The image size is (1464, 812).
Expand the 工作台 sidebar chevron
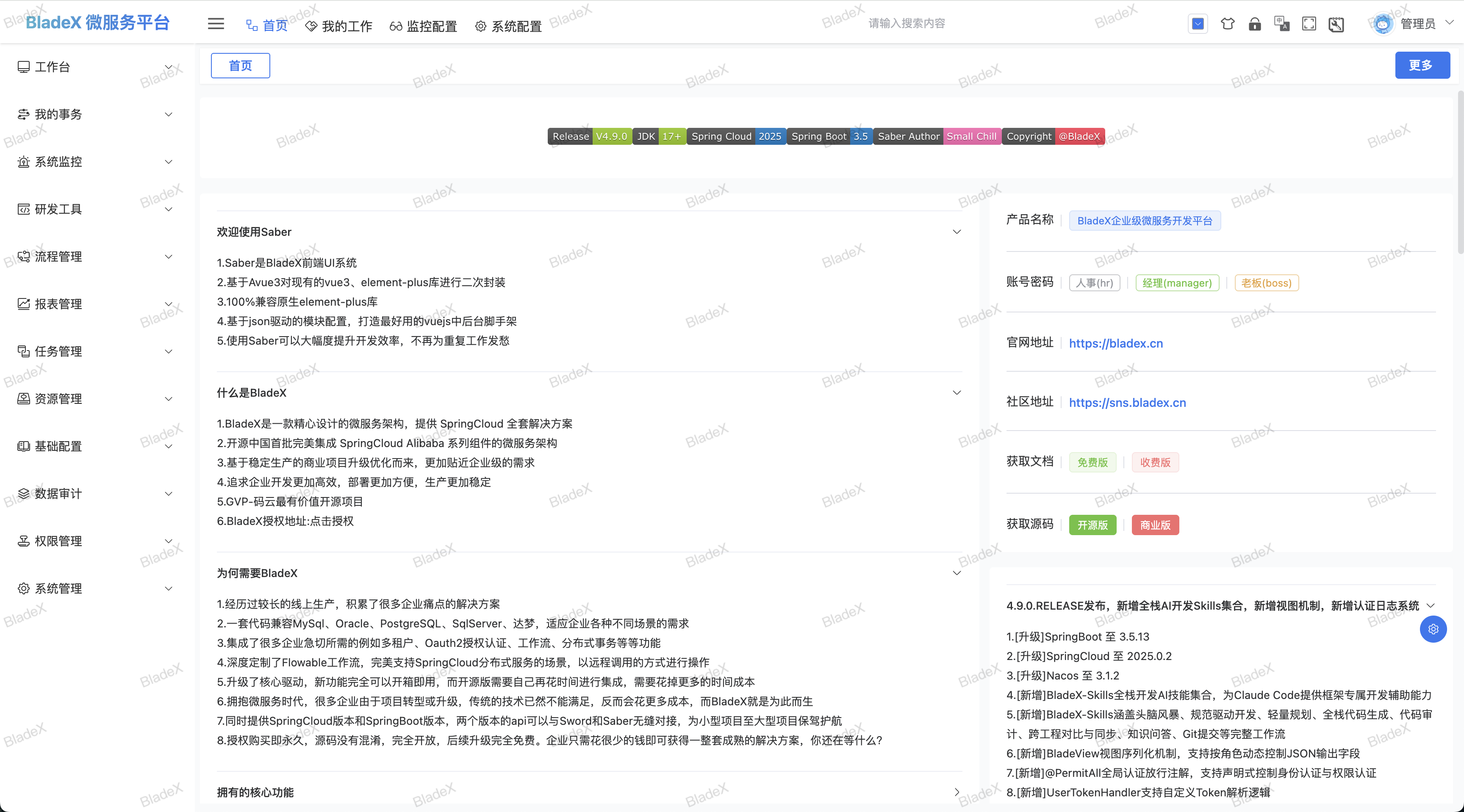[169, 67]
